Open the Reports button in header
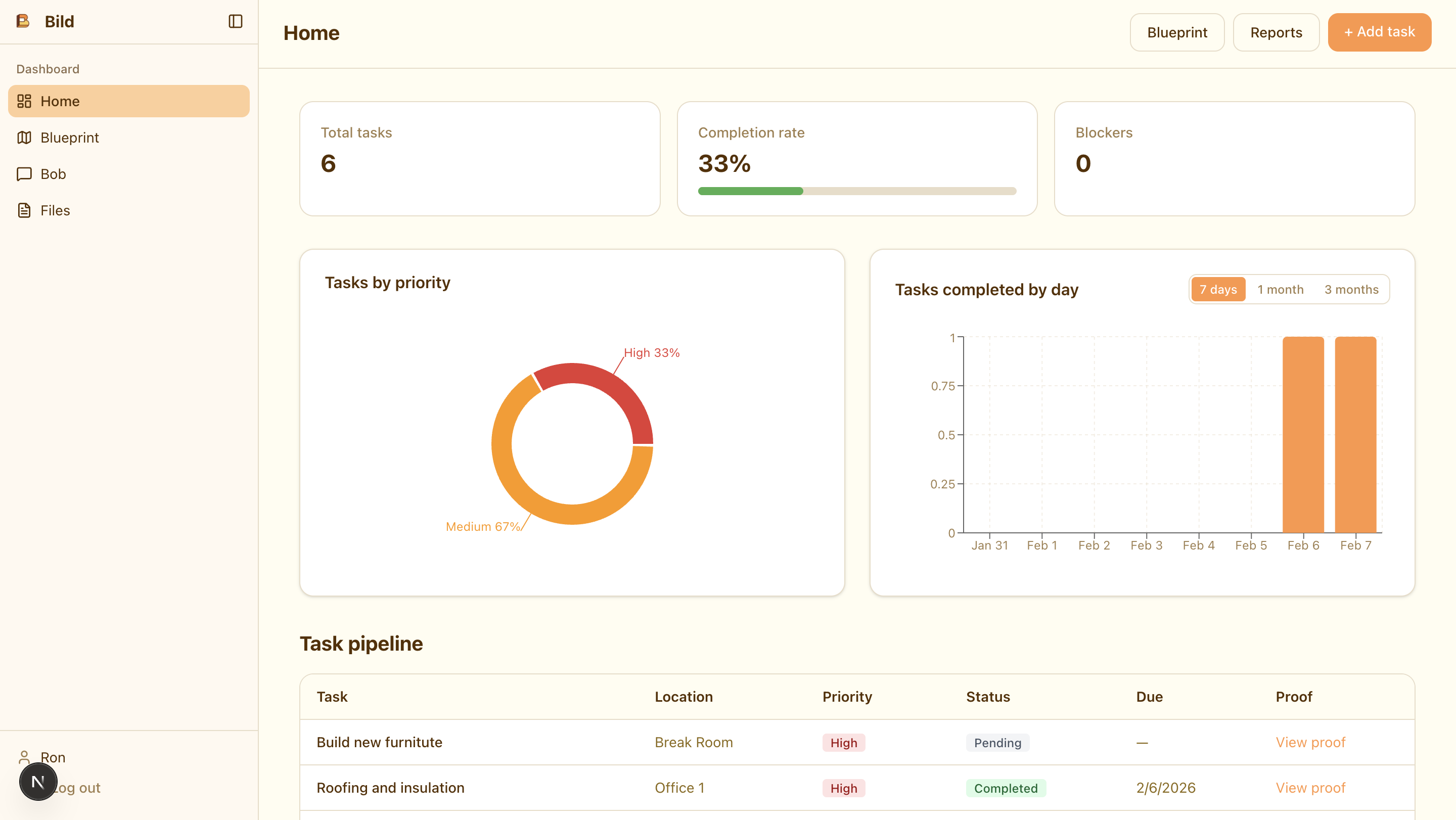The width and height of the screenshot is (1456, 820). (x=1276, y=32)
